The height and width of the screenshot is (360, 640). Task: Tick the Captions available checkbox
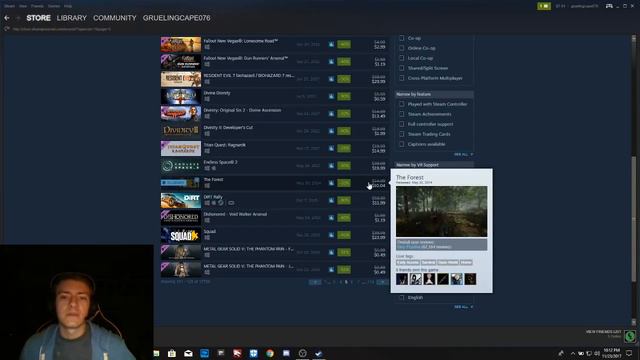(402, 144)
